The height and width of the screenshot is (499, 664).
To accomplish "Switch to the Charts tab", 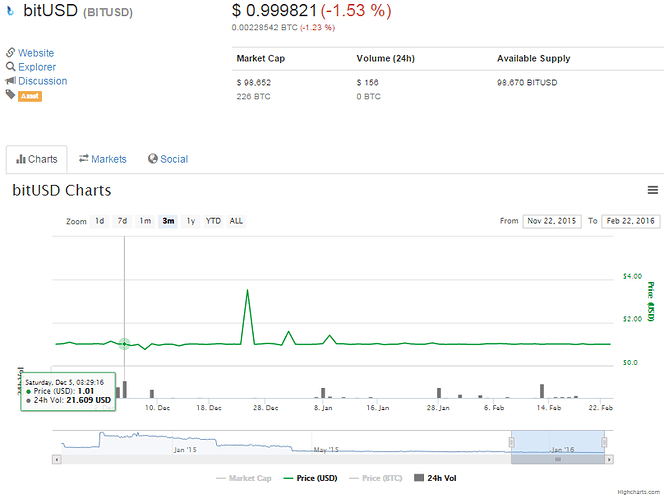I will point(36,159).
